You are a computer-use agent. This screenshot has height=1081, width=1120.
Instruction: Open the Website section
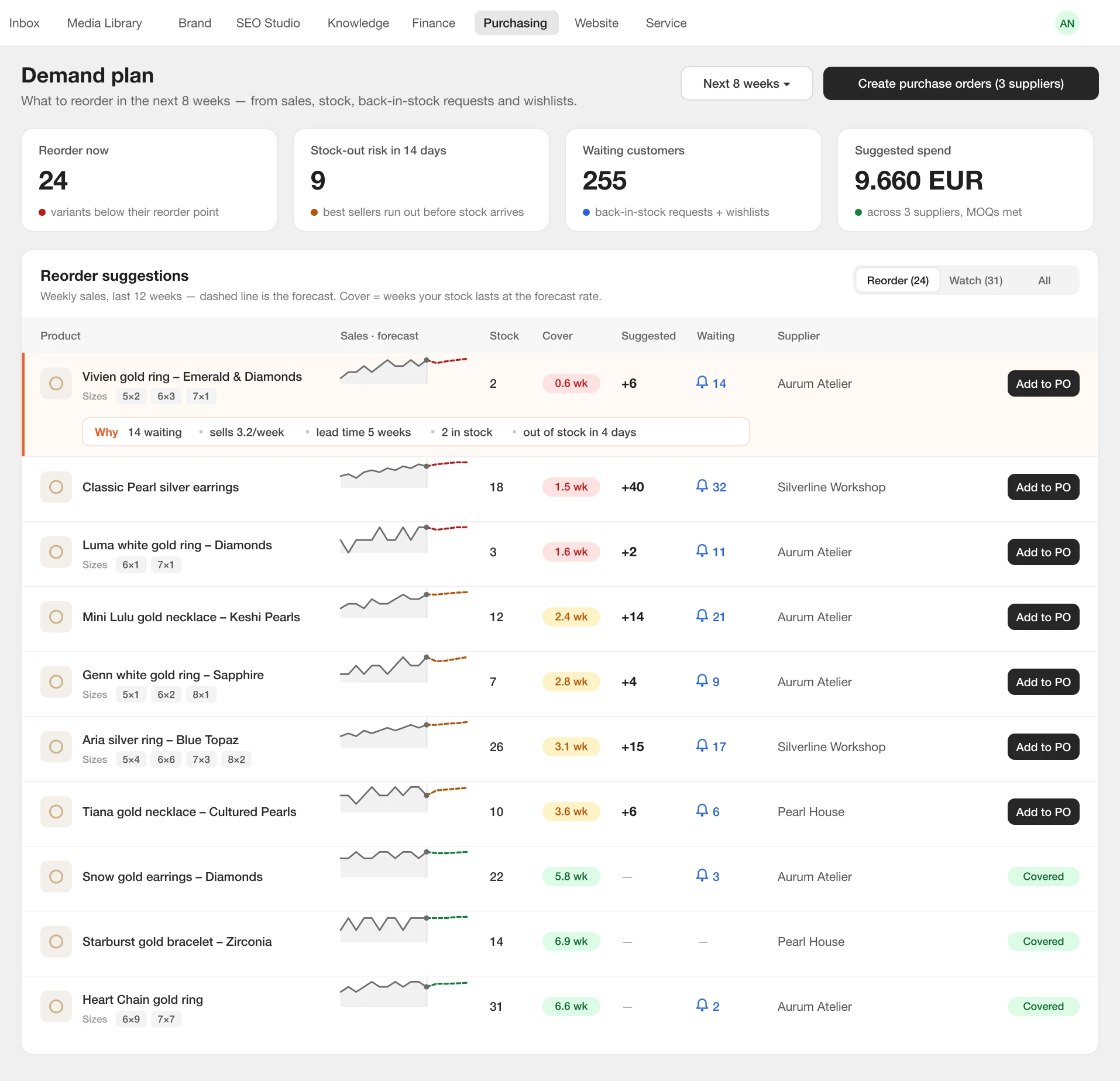point(596,23)
